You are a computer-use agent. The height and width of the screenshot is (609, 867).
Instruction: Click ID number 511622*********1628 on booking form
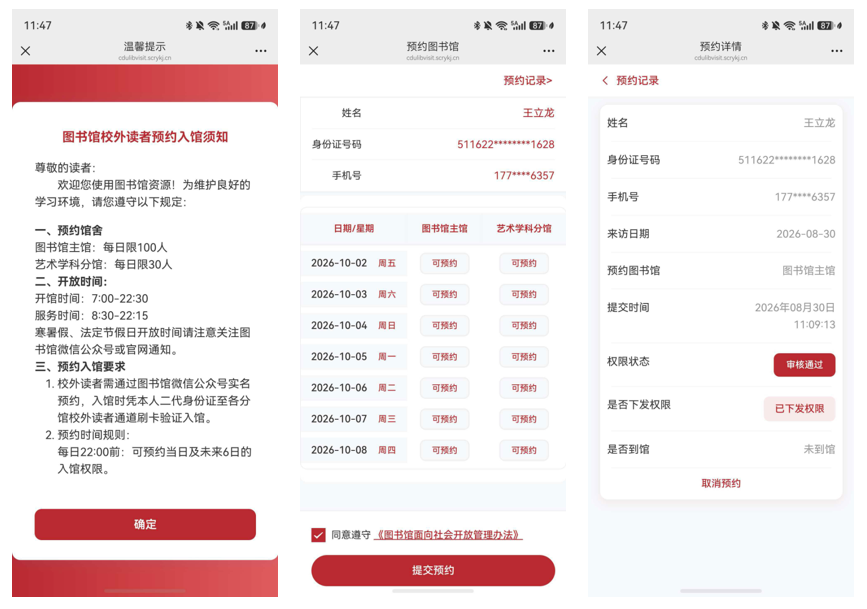(x=506, y=144)
